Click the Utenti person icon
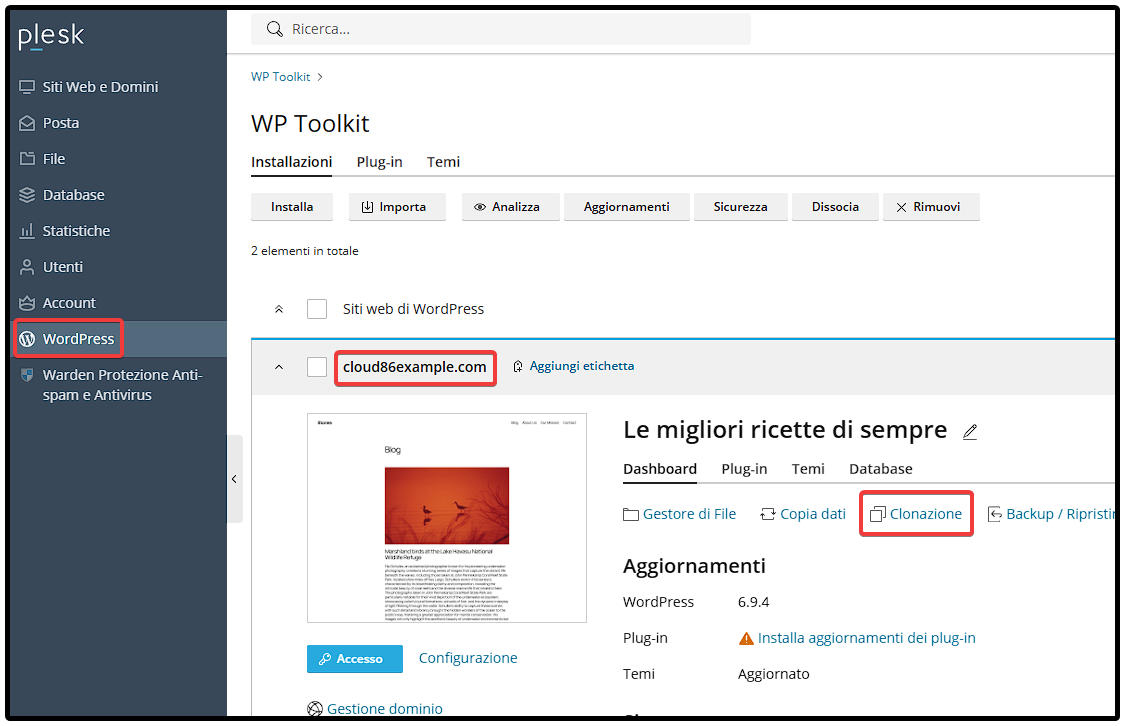Viewport: 1125px width, 726px height. pyautogui.click(x=27, y=267)
